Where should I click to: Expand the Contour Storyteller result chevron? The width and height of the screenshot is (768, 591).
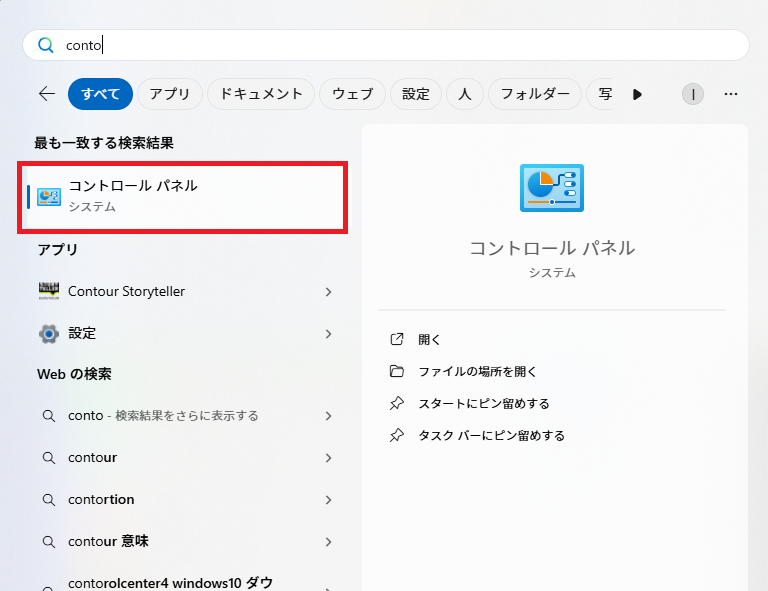(x=328, y=292)
